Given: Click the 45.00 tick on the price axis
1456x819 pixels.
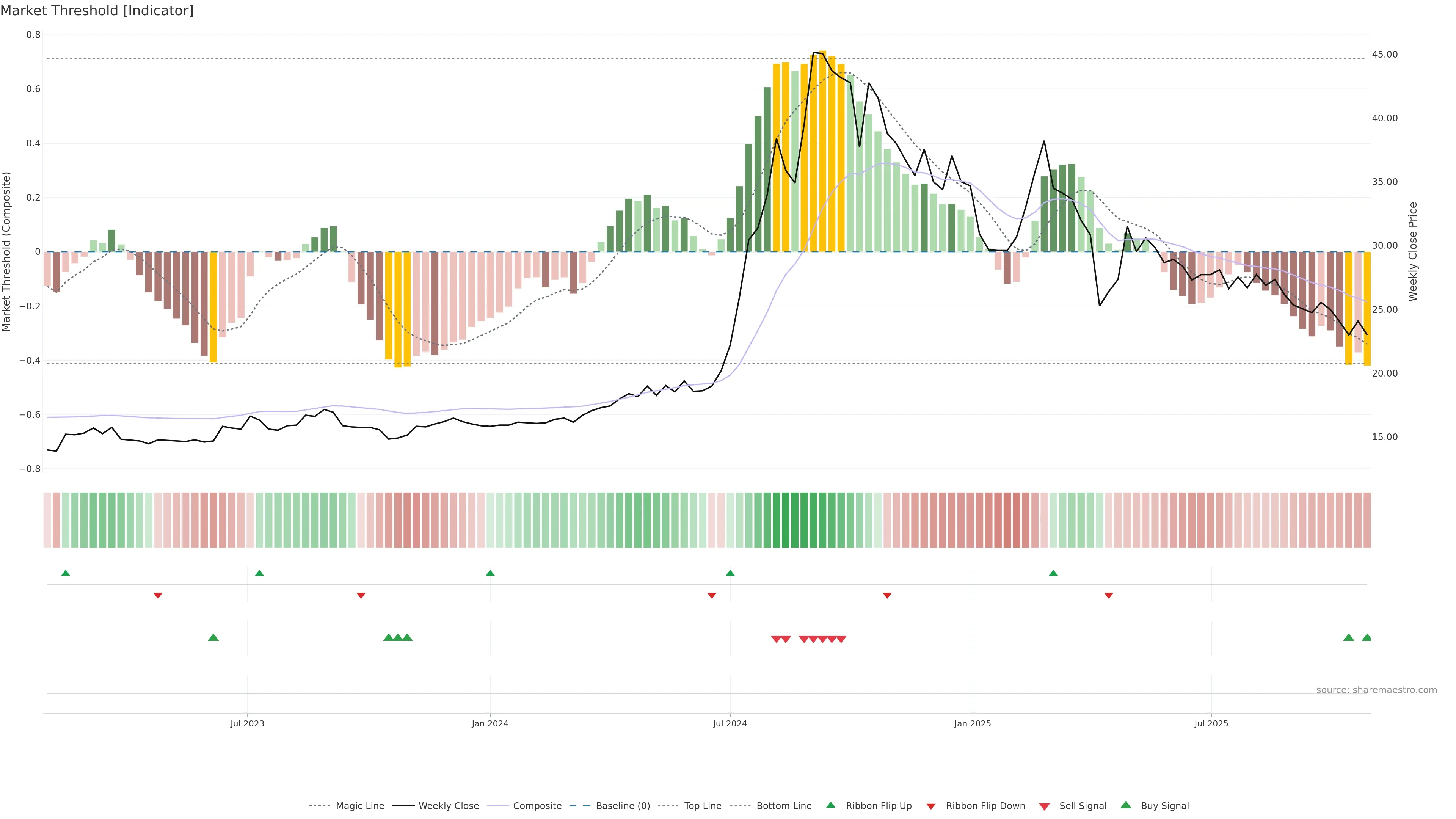Looking at the screenshot, I should pos(1384,54).
